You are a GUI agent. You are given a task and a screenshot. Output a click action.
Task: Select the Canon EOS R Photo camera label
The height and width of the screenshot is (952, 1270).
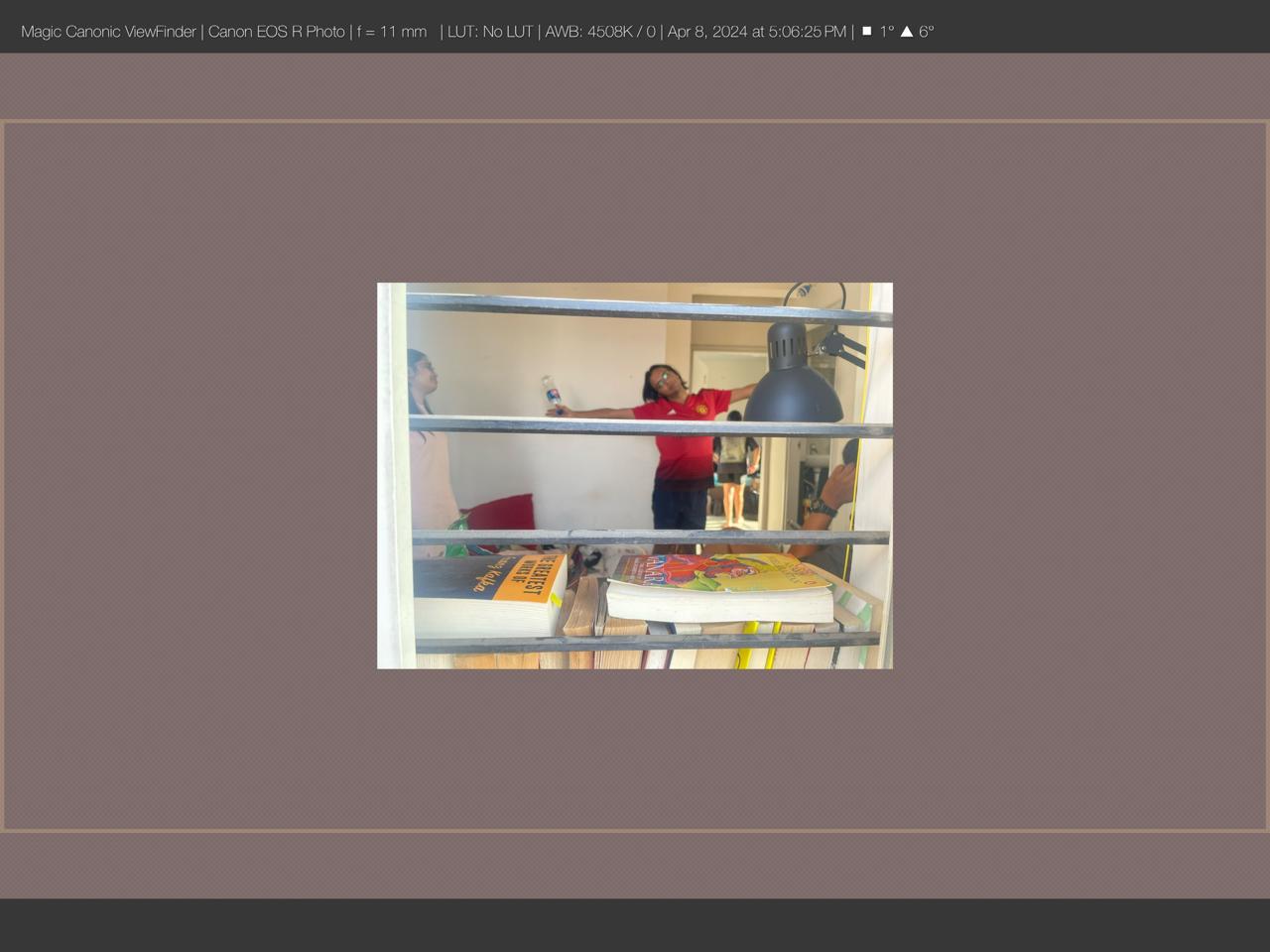[x=276, y=32]
